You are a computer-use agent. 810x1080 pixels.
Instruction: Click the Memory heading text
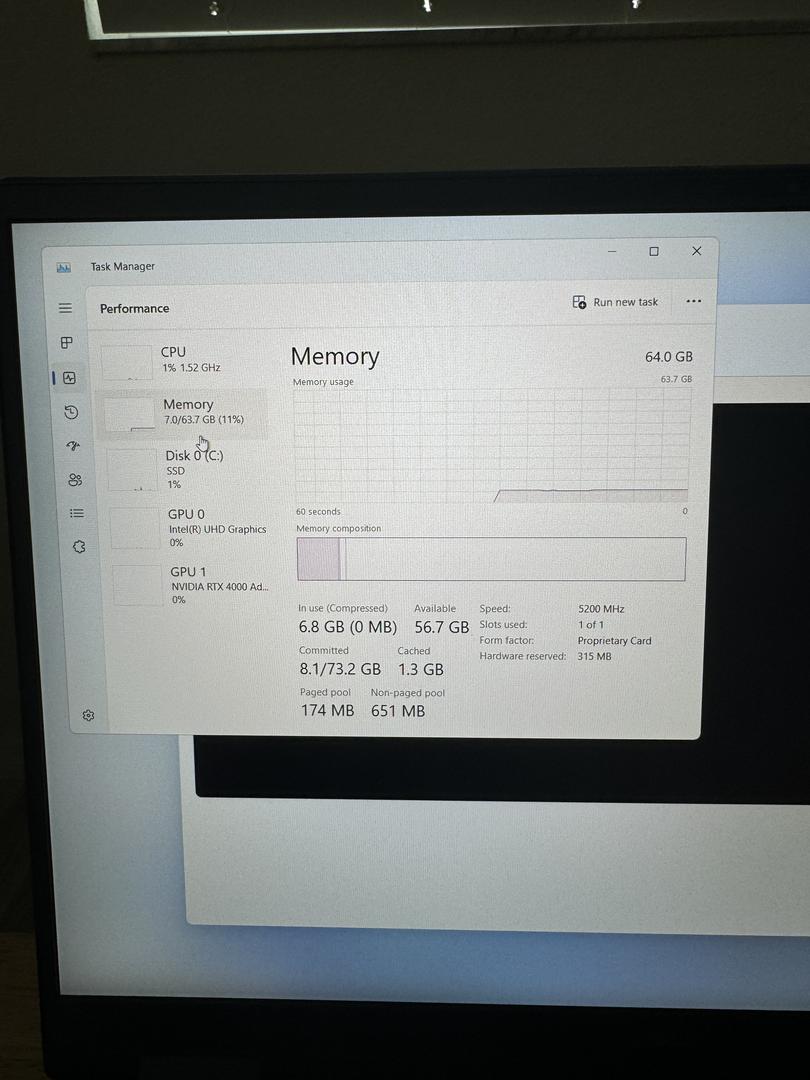[x=335, y=356]
